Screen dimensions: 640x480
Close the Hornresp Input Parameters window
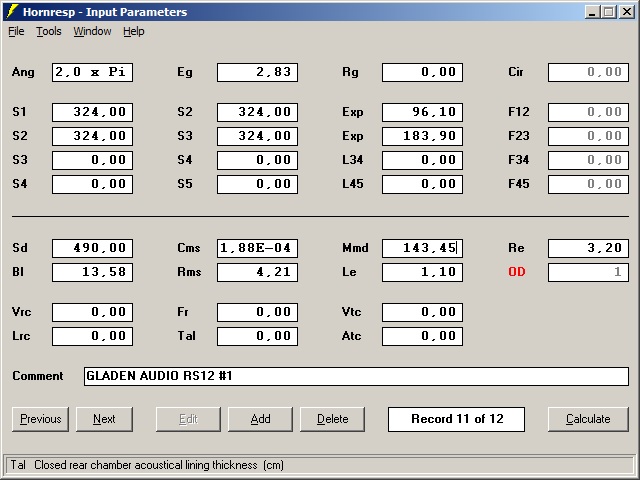pyautogui.click(x=627, y=11)
